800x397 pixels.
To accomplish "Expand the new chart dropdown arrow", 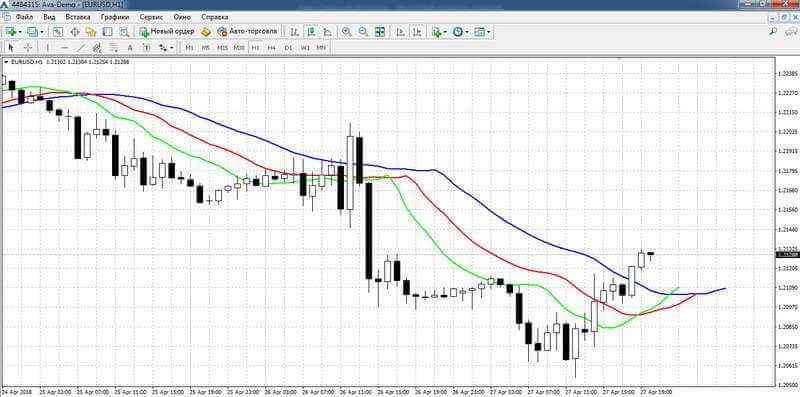I will (20, 32).
